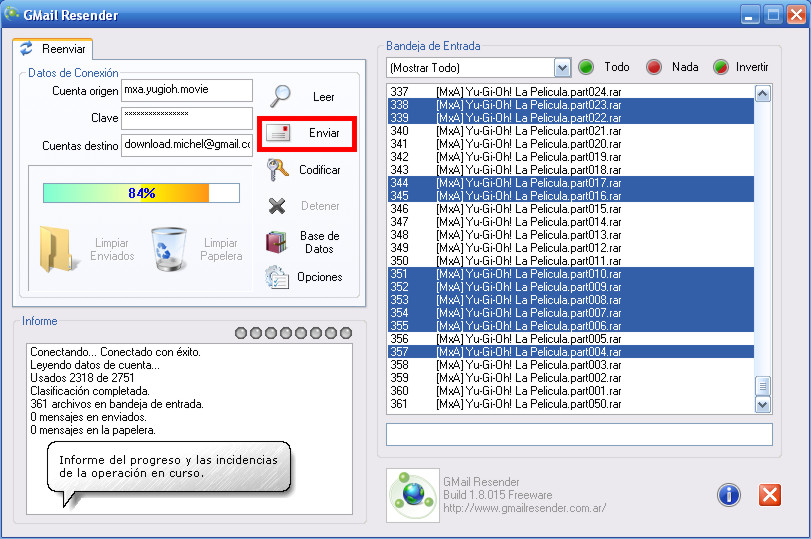Viewport: 811px width, 539px height.
Task: Switch to the Reenviar tab
Action: tap(53, 49)
